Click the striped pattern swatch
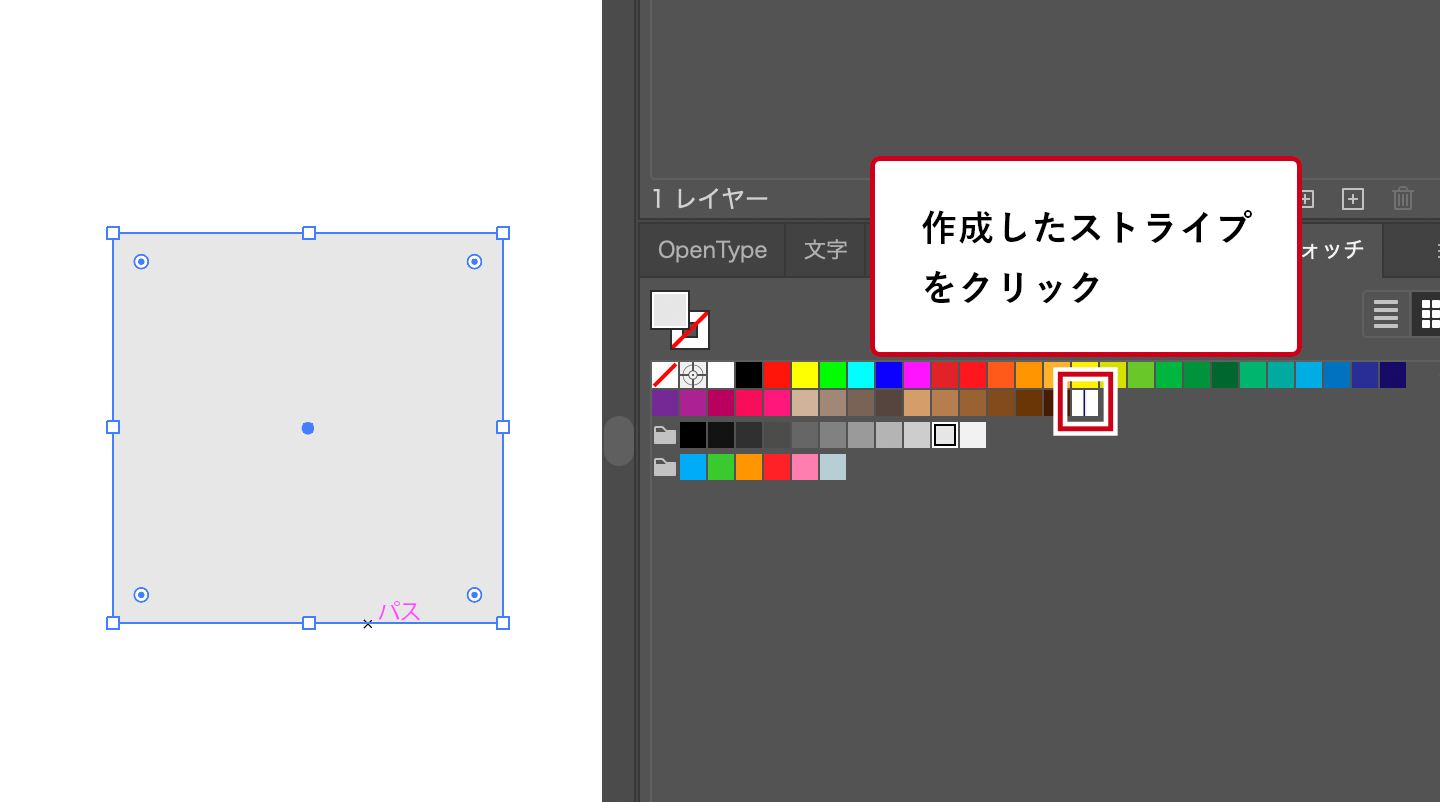This screenshot has width=1440, height=802. tap(1085, 402)
